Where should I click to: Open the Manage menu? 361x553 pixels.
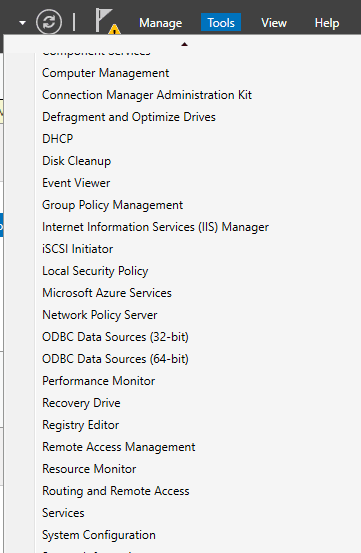point(160,23)
